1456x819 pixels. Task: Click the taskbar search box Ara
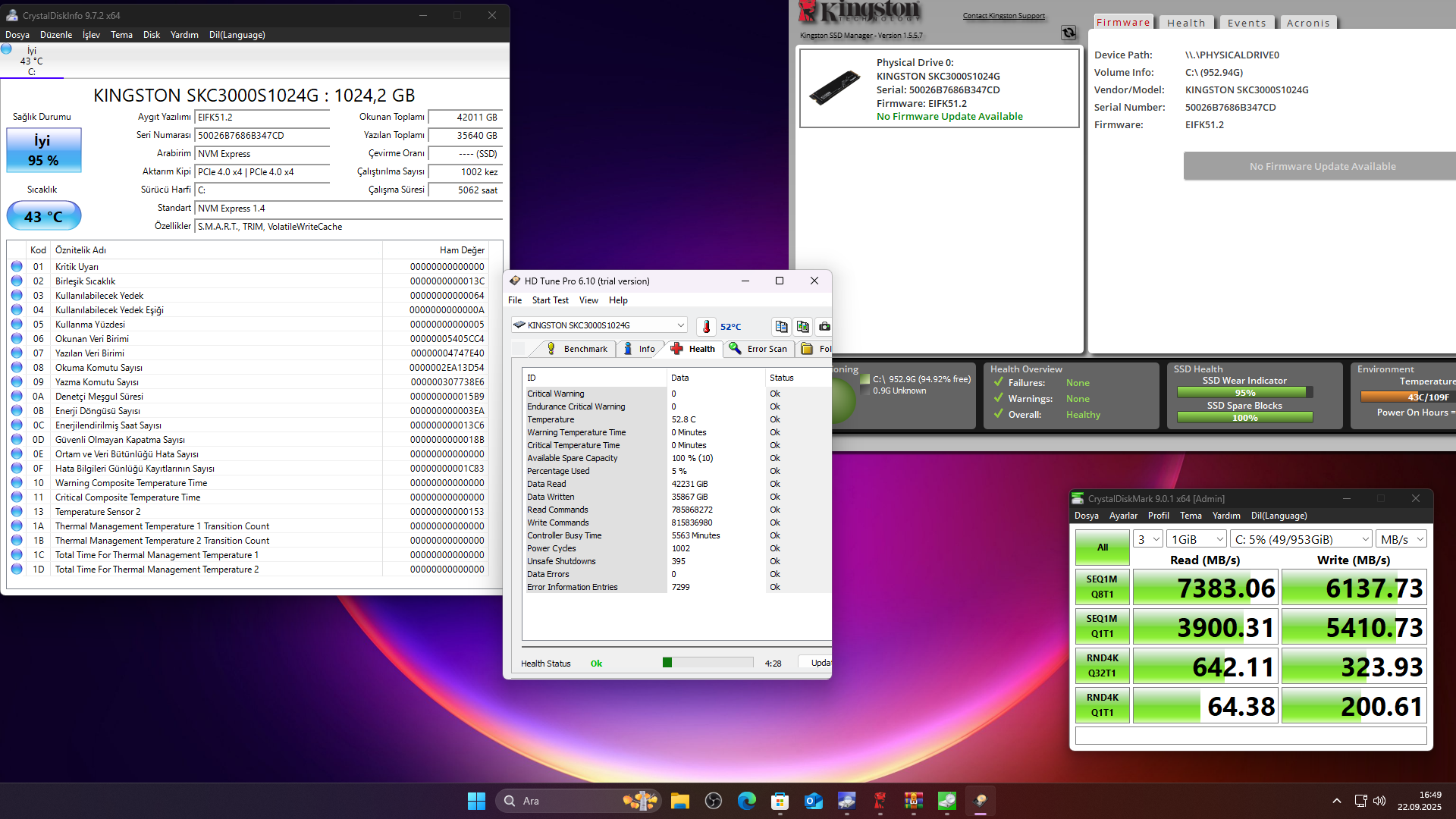coord(579,801)
